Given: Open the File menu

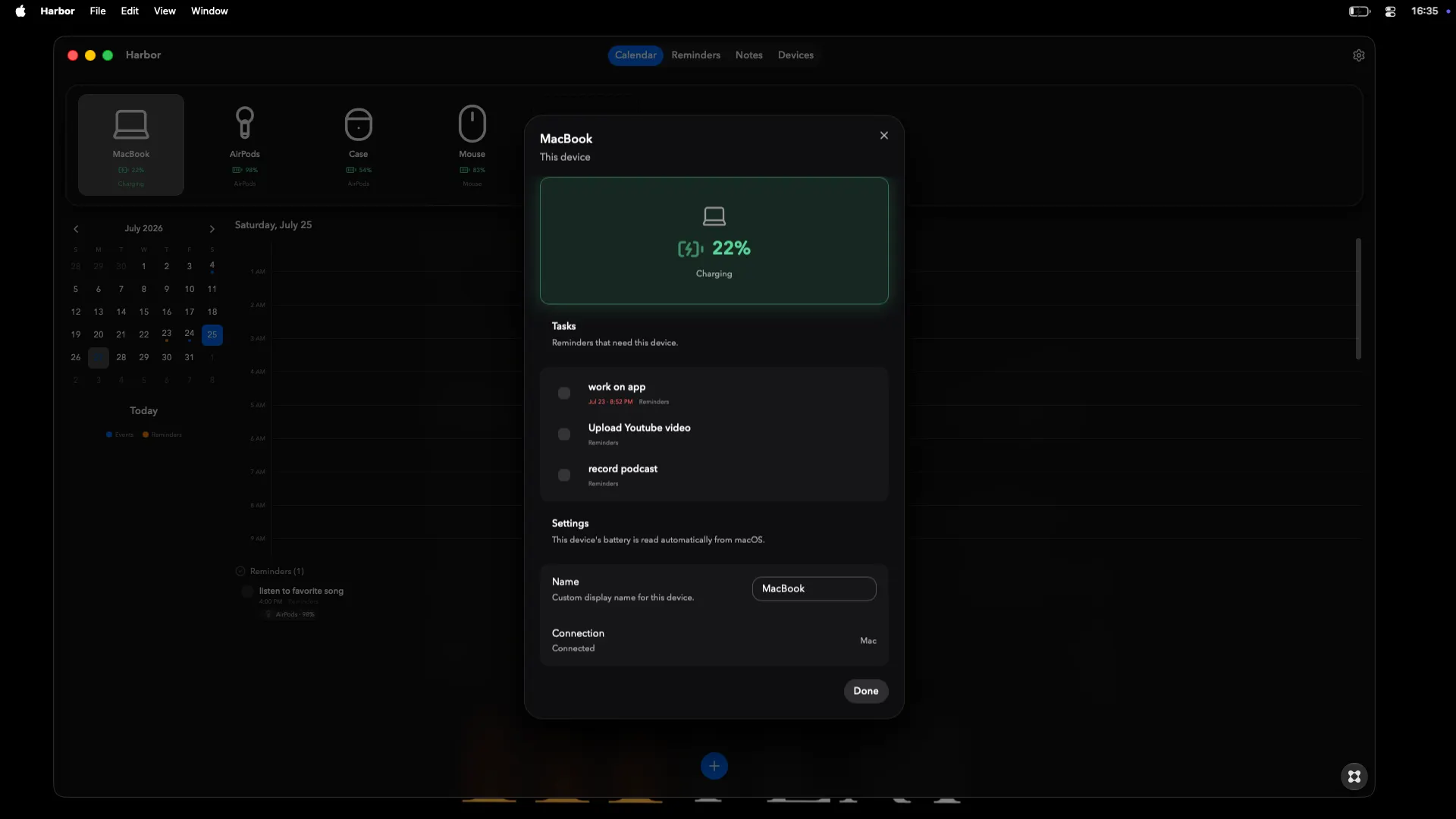Looking at the screenshot, I should (98, 11).
